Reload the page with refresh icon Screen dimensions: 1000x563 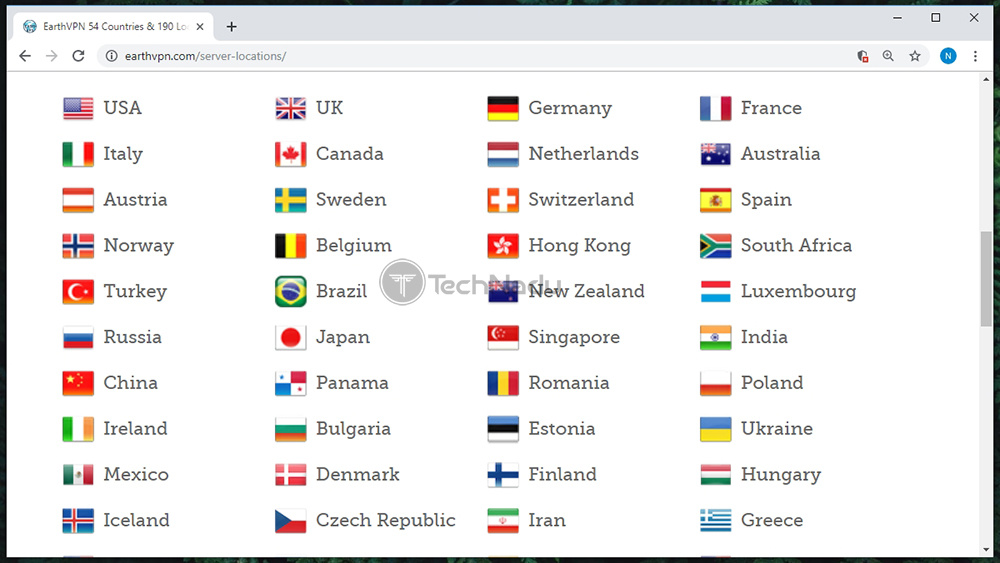tap(78, 56)
